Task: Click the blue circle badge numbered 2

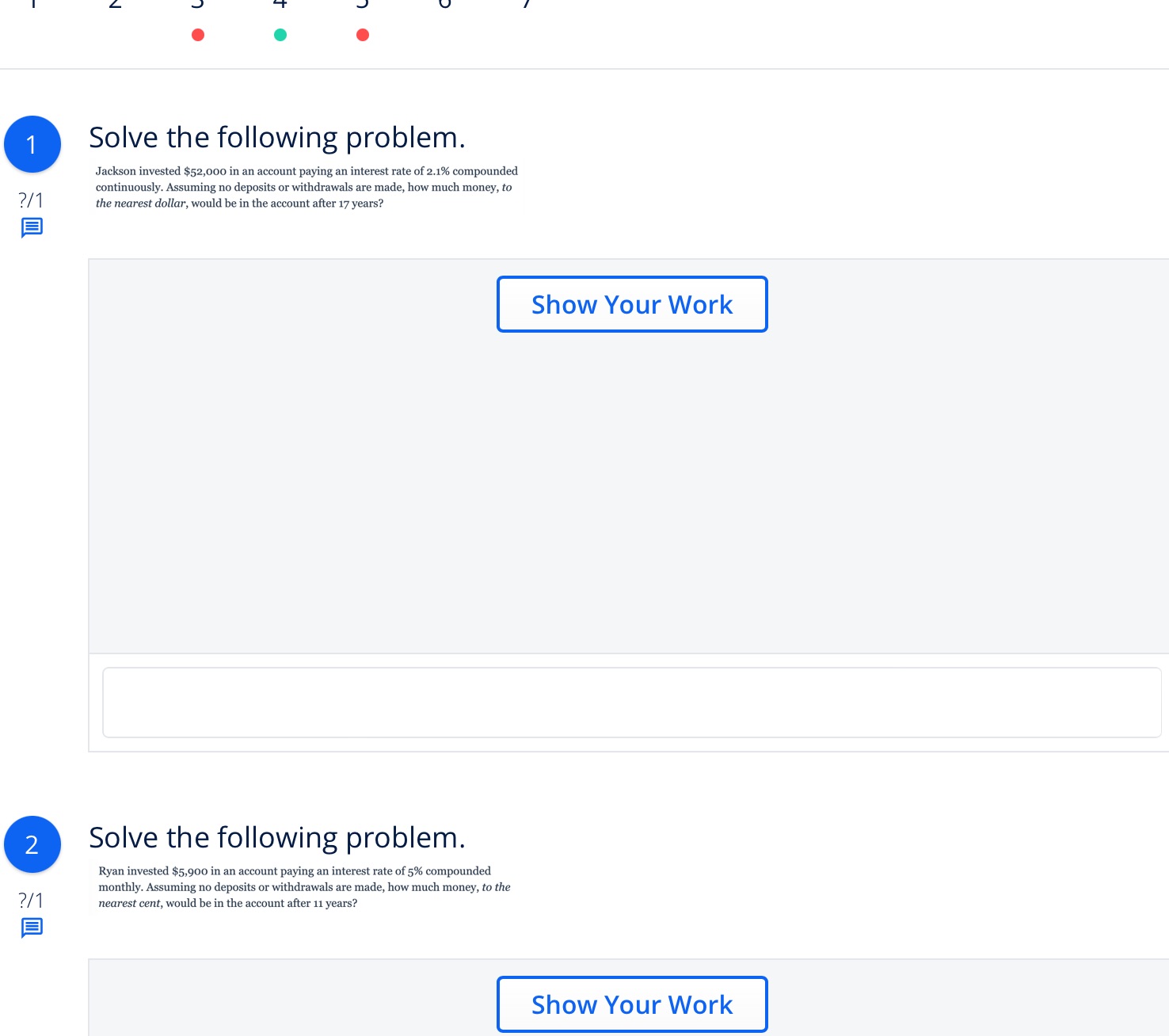Action: pyautogui.click(x=32, y=844)
